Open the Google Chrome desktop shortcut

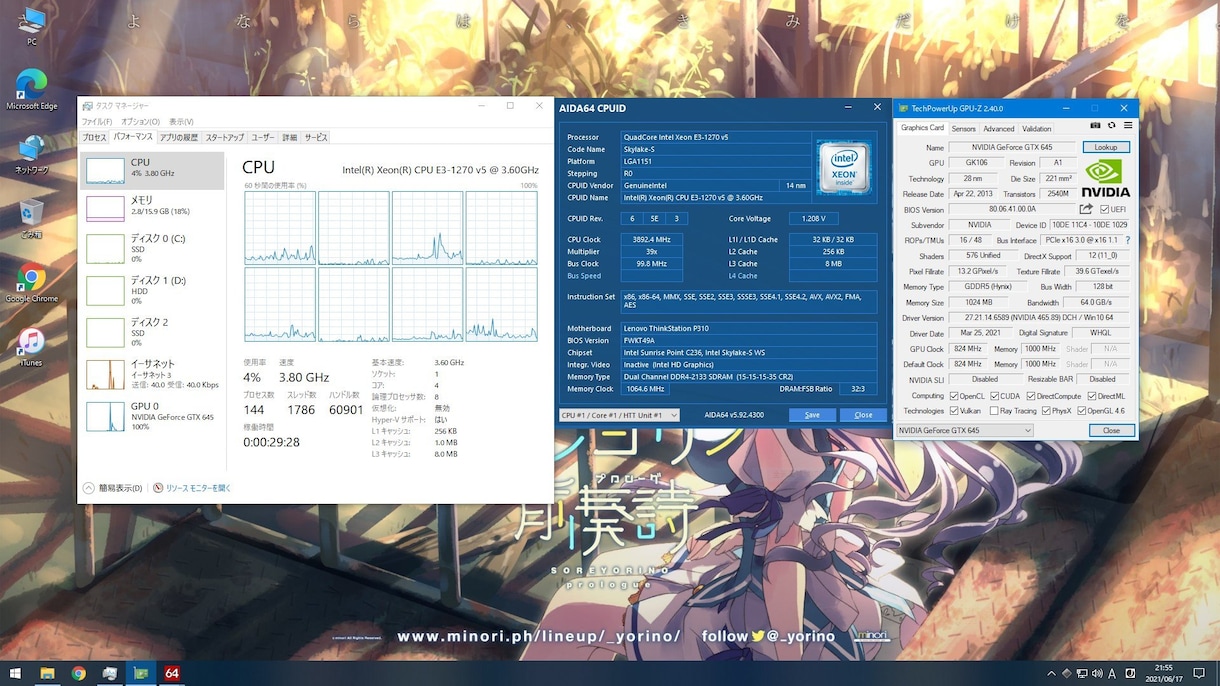click(32, 283)
